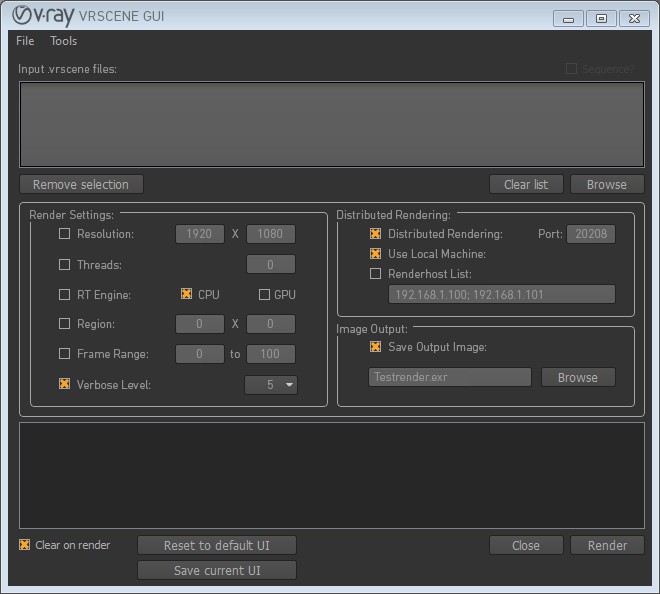Click the Frame Range end field 100

[x=271, y=354]
